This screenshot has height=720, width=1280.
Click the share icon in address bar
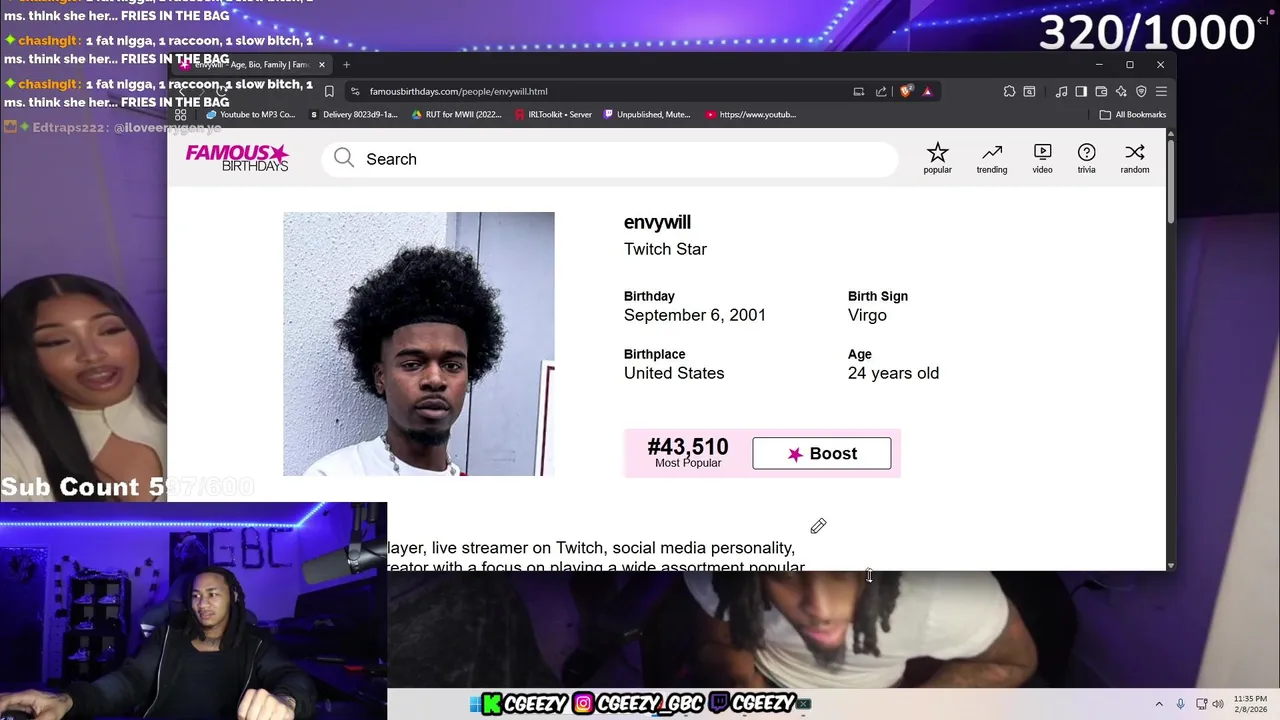click(881, 91)
